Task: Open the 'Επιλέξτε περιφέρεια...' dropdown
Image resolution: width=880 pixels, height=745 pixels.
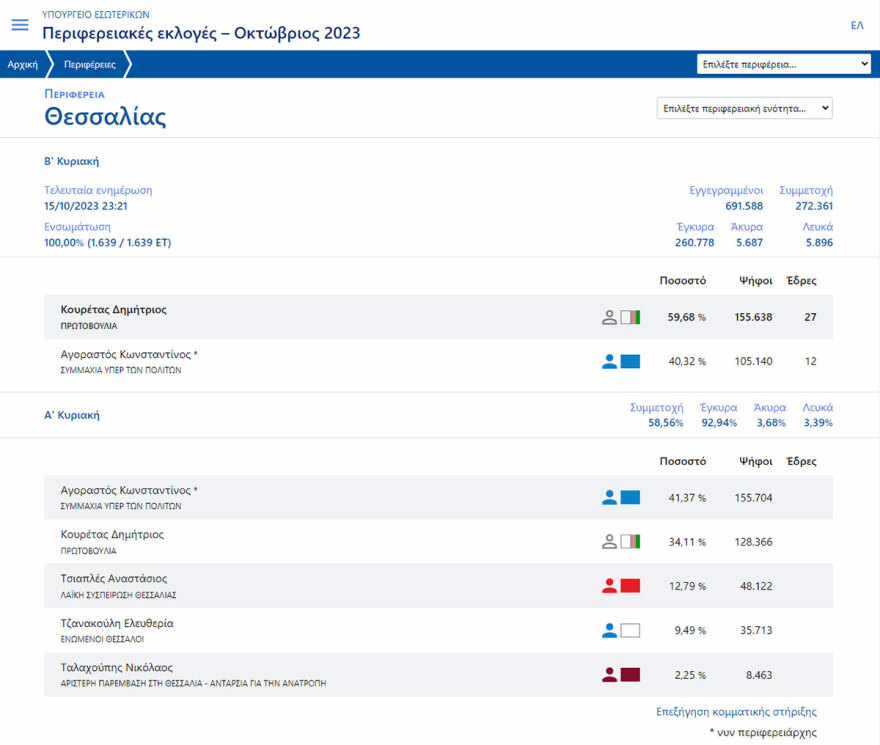Action: (x=784, y=64)
